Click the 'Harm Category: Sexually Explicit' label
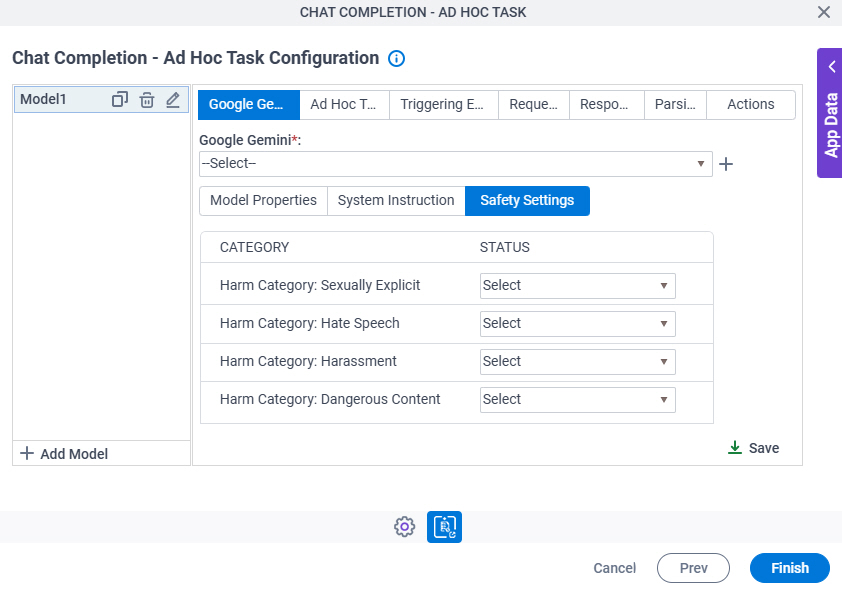 [x=320, y=286]
